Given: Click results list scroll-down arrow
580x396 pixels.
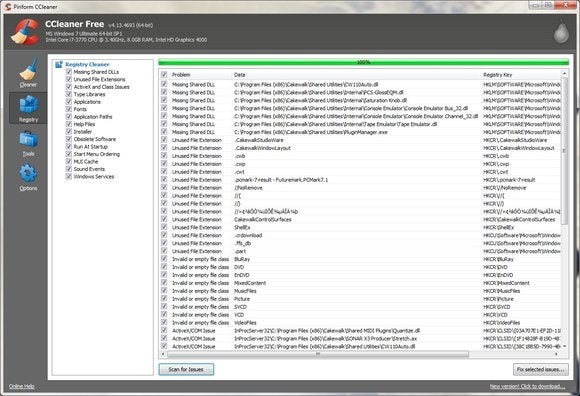Looking at the screenshot, I should (x=564, y=346).
